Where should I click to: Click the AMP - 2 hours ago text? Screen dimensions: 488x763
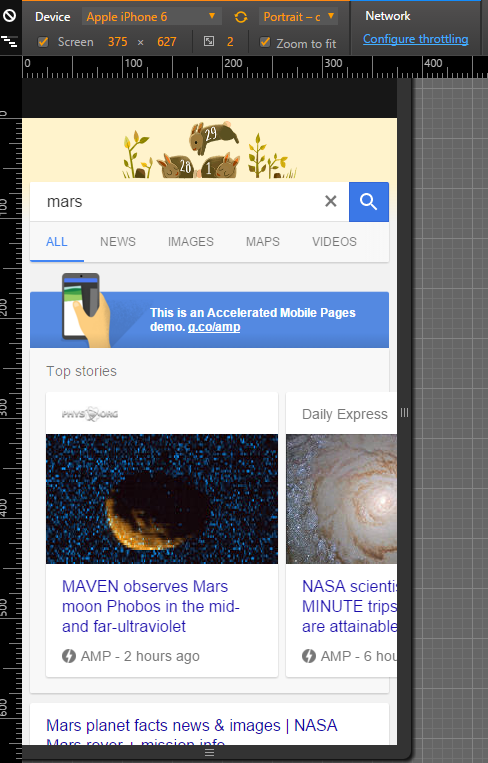click(x=140, y=656)
